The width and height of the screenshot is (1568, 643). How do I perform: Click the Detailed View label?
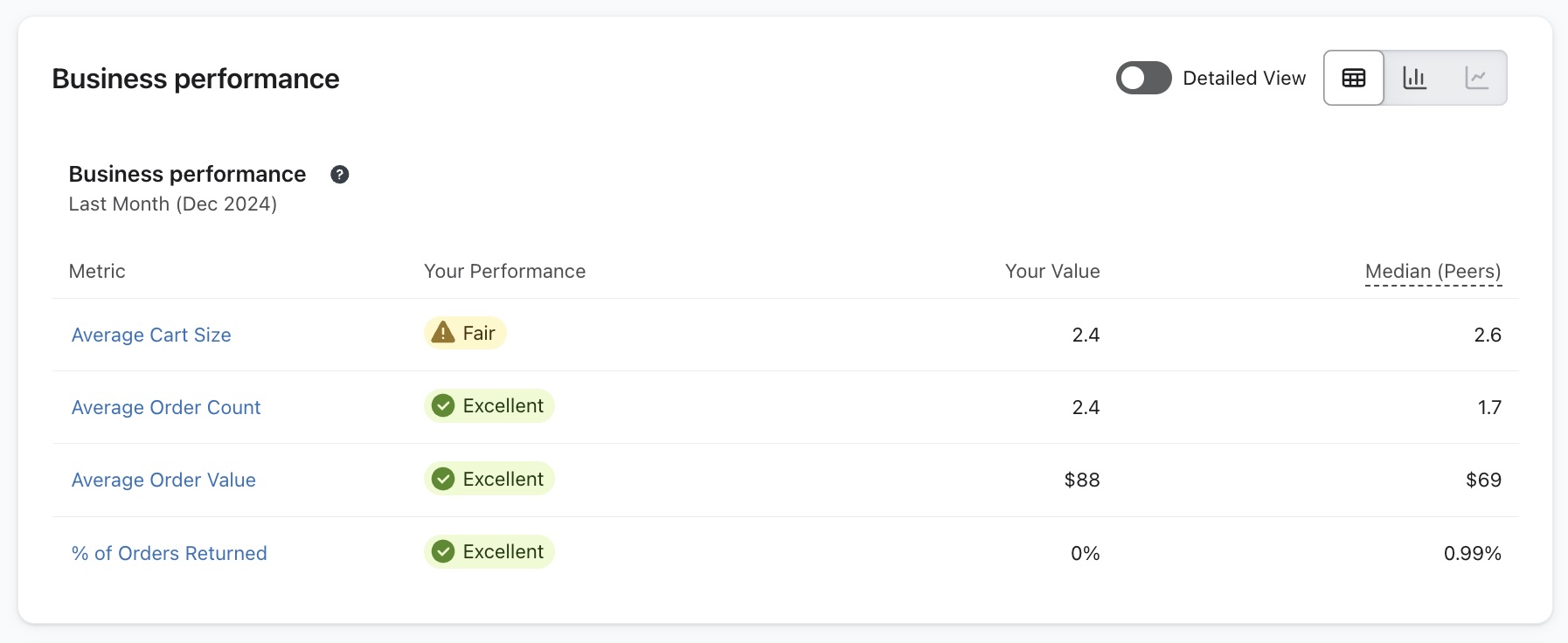[1244, 79]
